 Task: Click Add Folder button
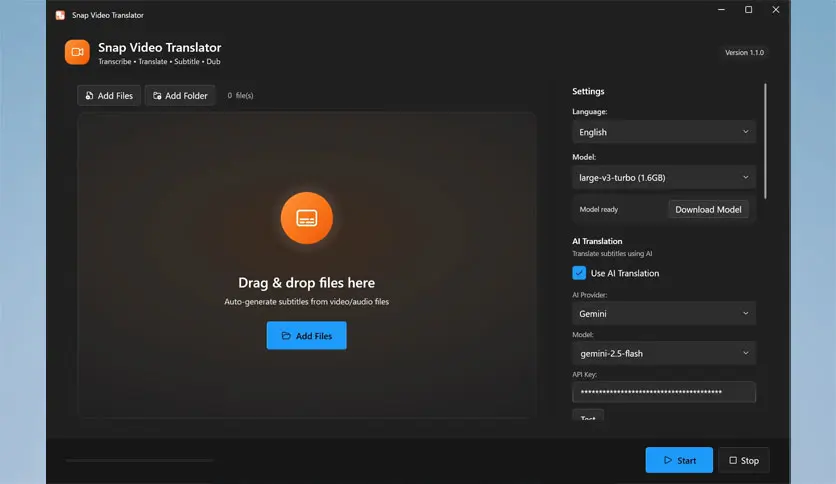180,95
